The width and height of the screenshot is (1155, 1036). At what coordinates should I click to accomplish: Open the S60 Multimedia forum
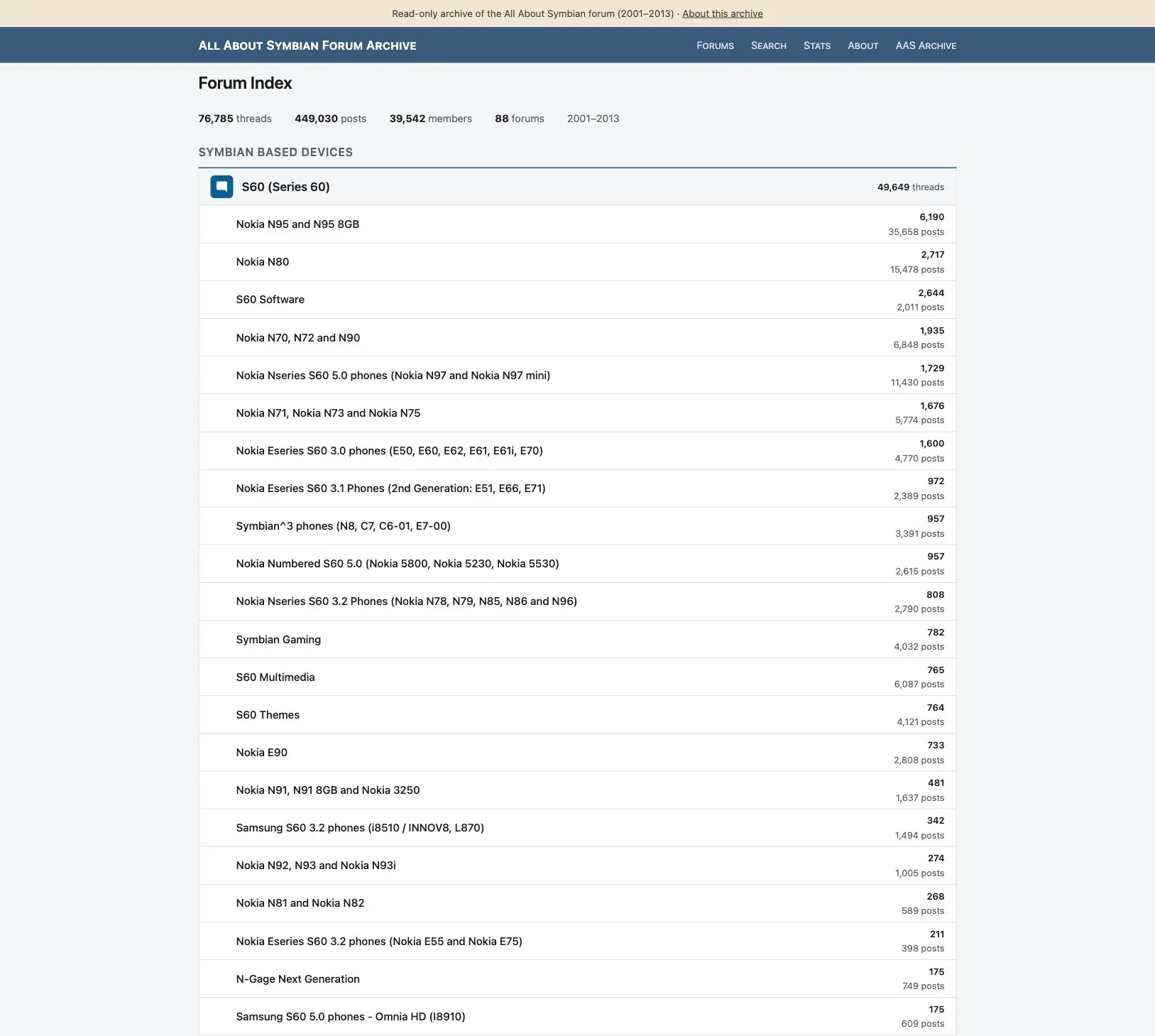[x=275, y=677]
